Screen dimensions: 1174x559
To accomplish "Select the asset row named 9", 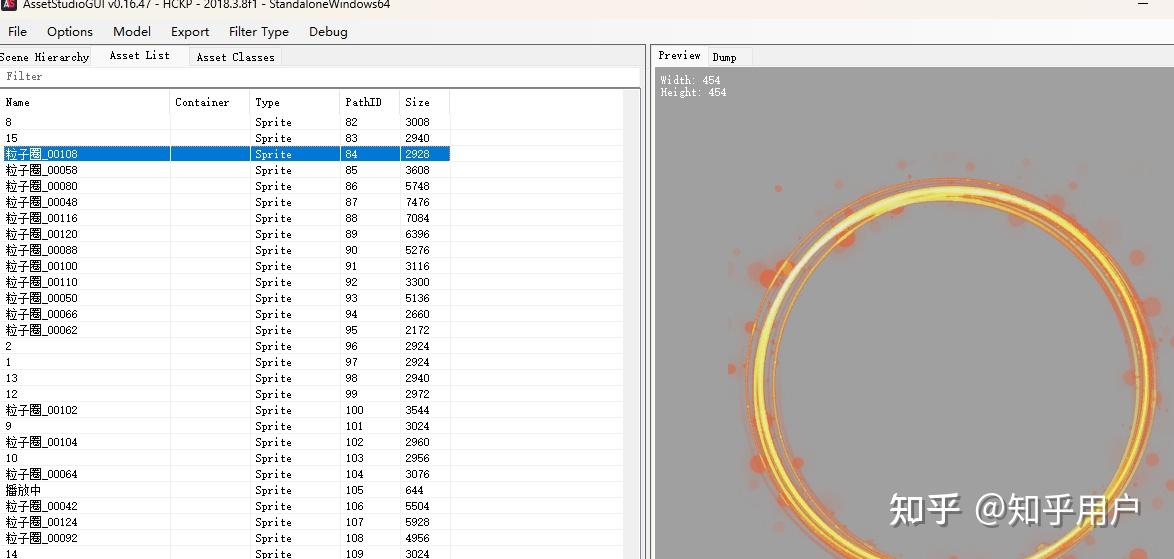I will (225, 427).
